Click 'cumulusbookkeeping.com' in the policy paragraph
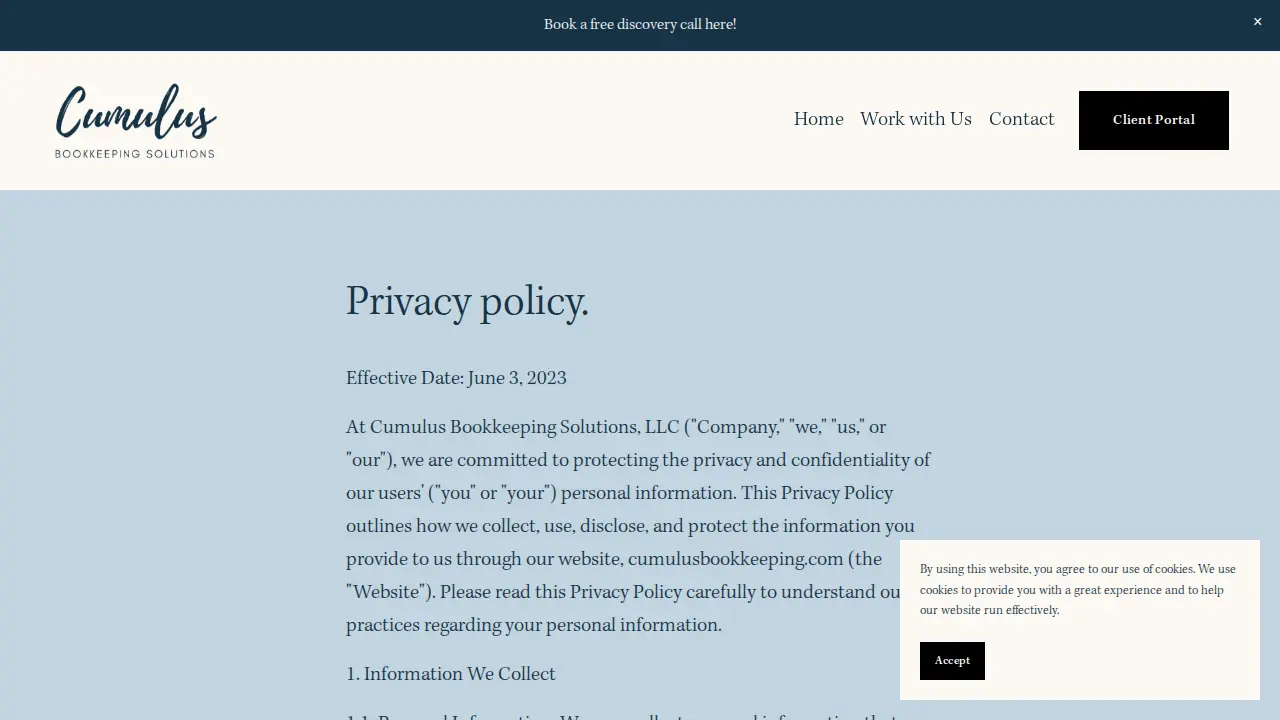The image size is (1280, 720). coord(735,559)
